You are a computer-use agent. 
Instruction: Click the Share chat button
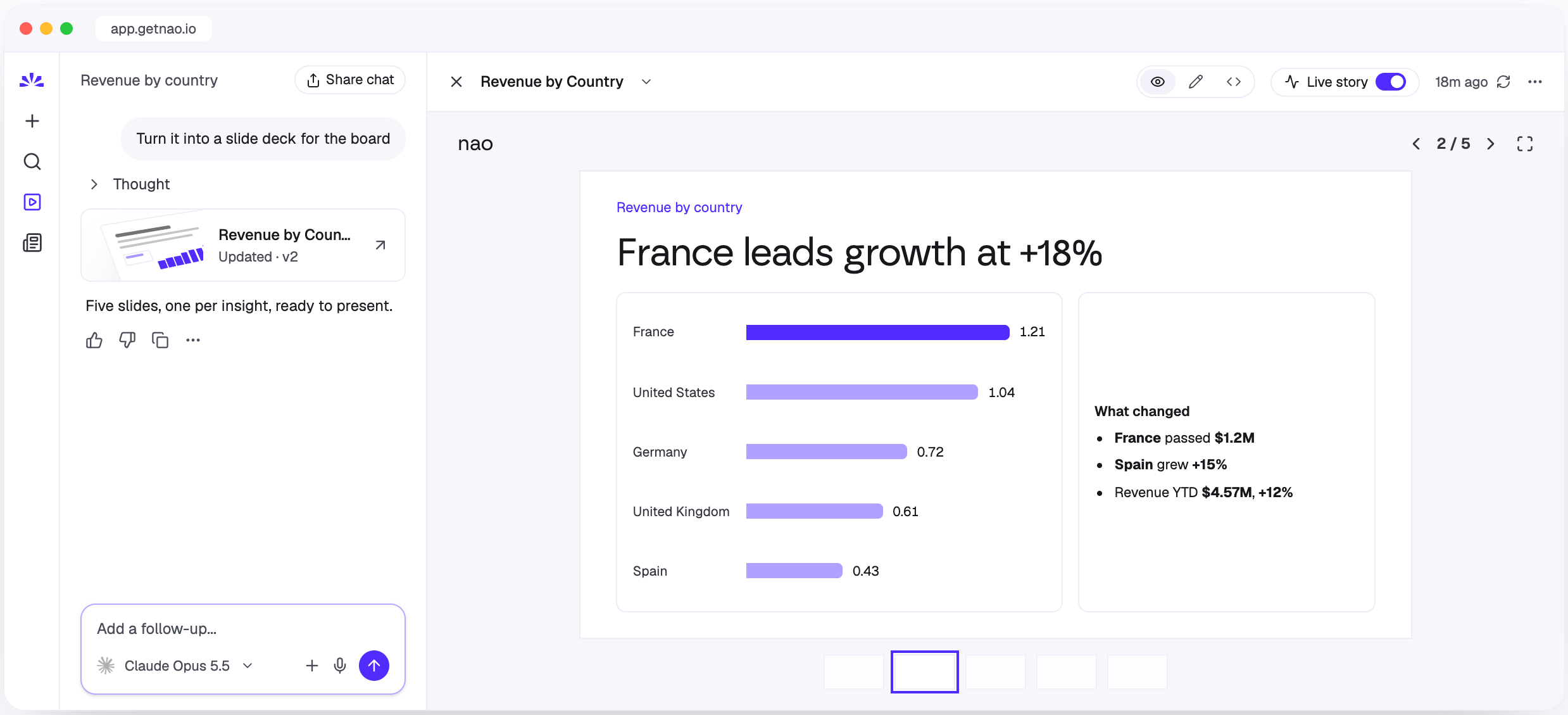(x=350, y=80)
